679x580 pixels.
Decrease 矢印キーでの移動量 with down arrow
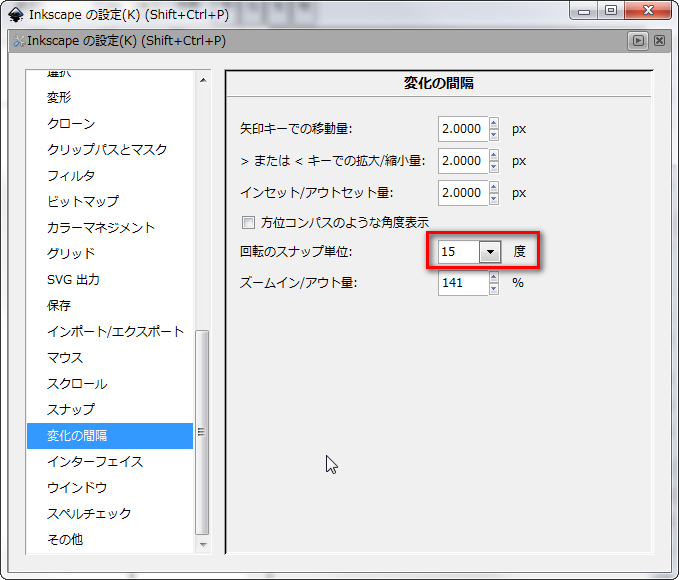(x=494, y=135)
